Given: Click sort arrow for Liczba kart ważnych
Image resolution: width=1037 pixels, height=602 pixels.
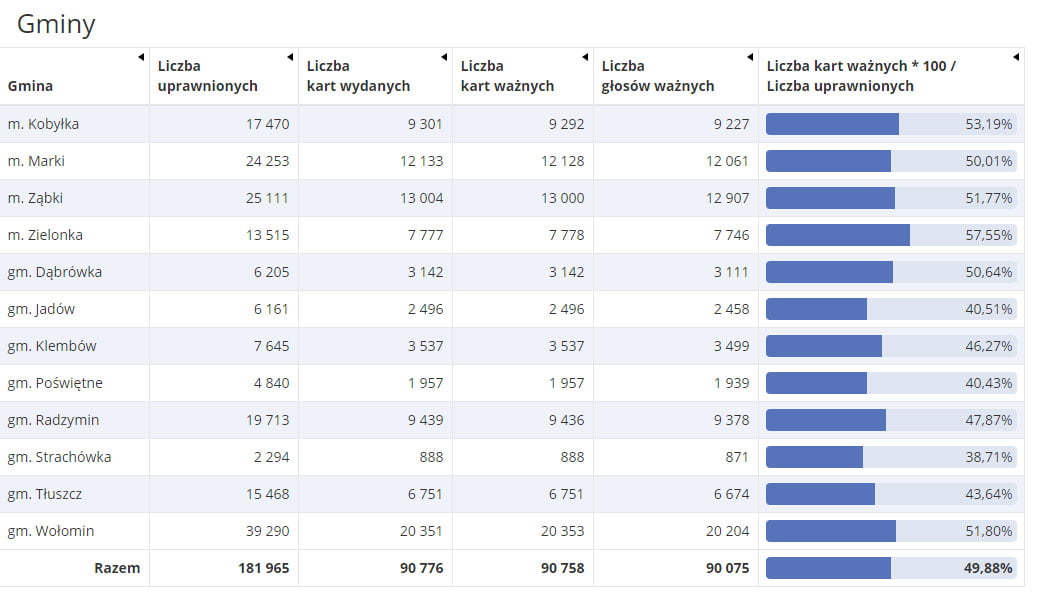Looking at the screenshot, I should pos(585,57).
